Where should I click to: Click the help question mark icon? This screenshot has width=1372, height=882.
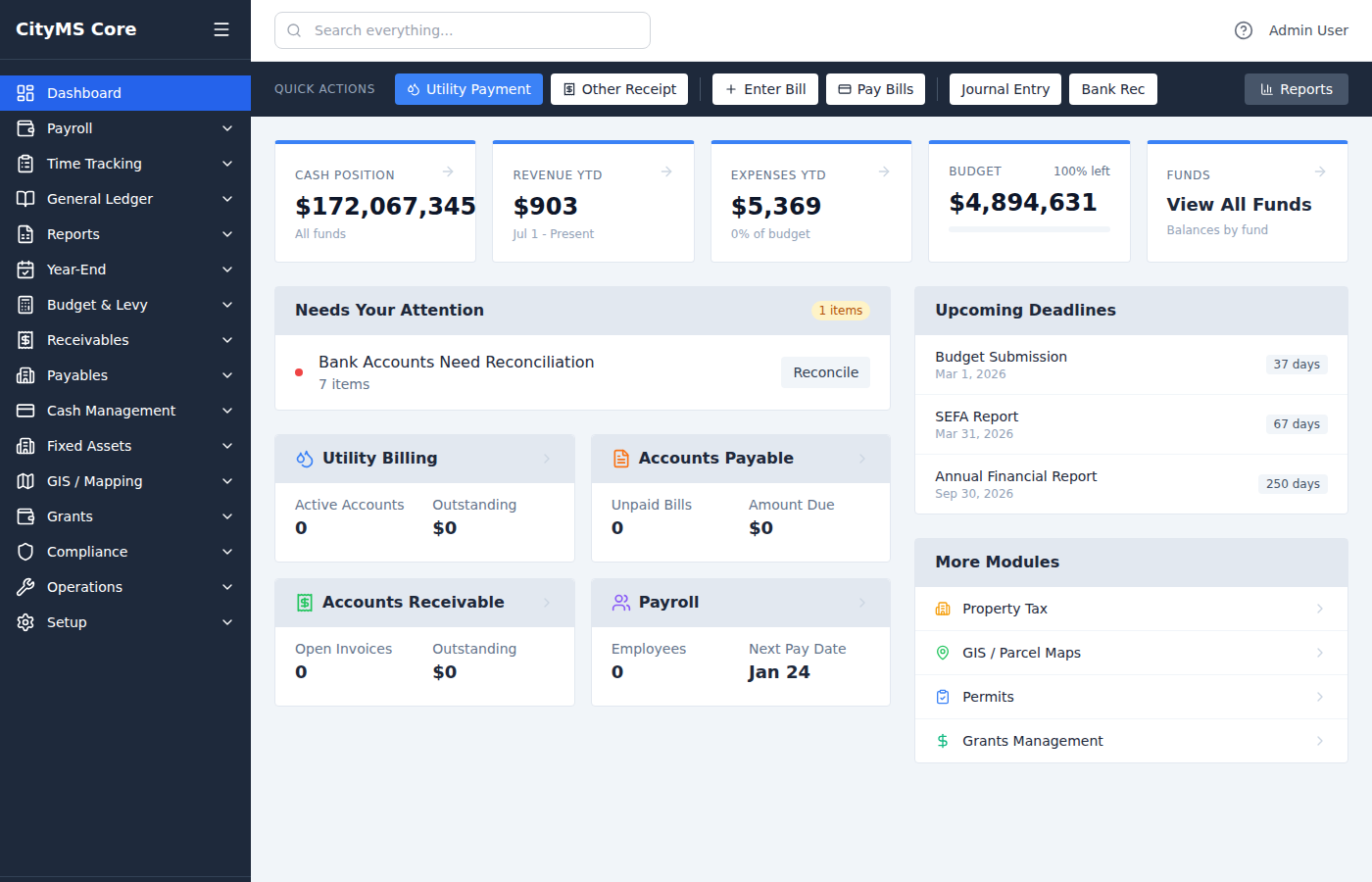pos(1243,30)
